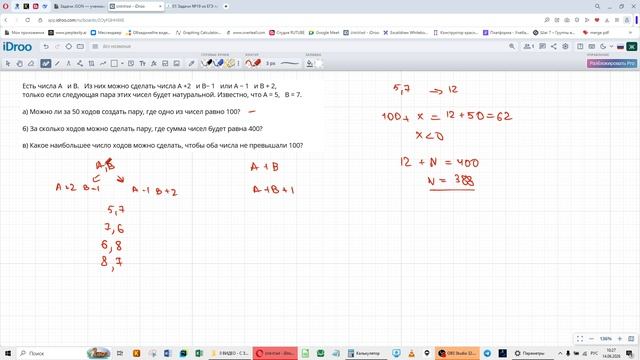The image size is (640, 360).
Task: Enter fullscreen canvas view
Action: 580,339
